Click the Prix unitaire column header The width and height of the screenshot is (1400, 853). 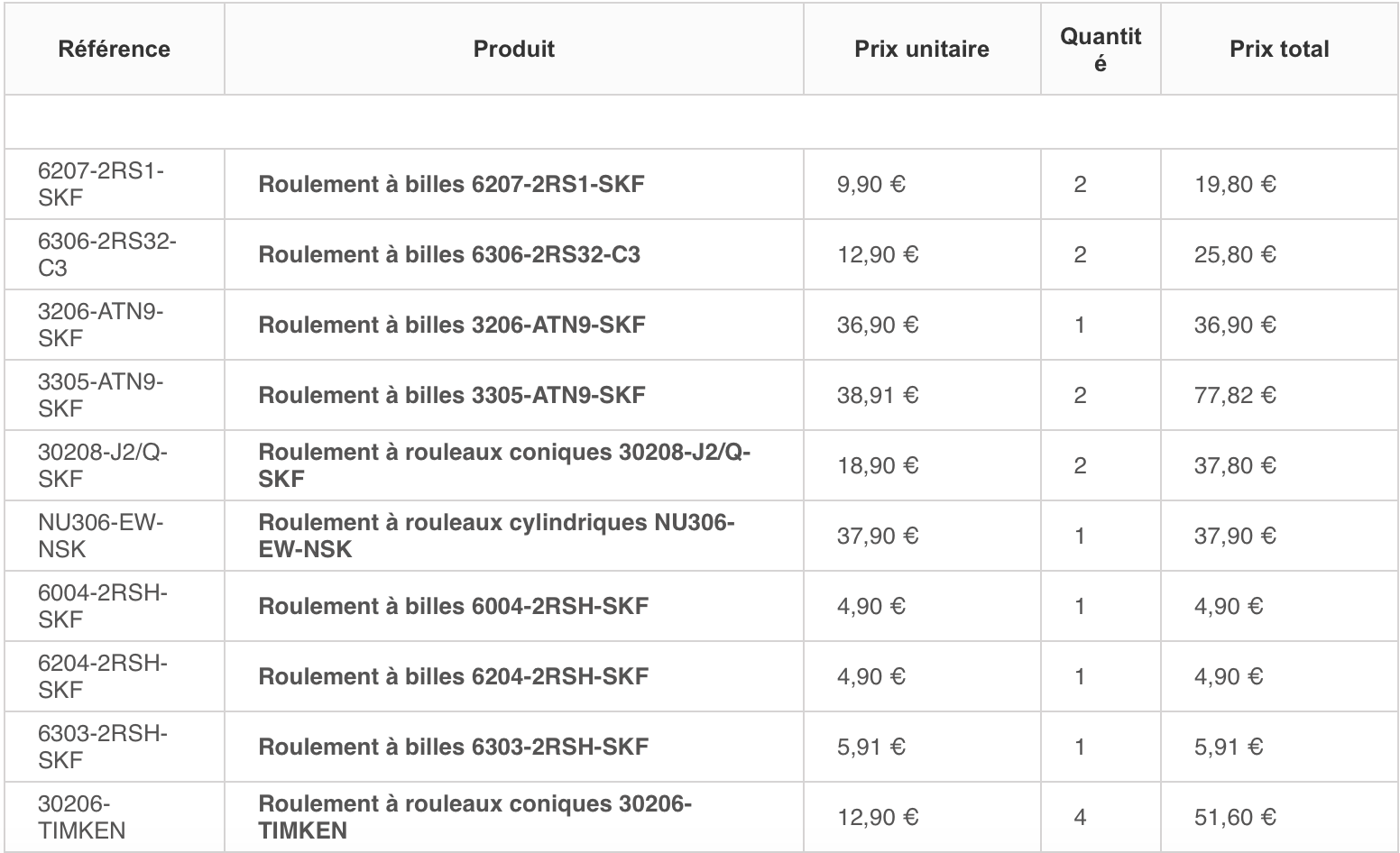[x=922, y=49]
